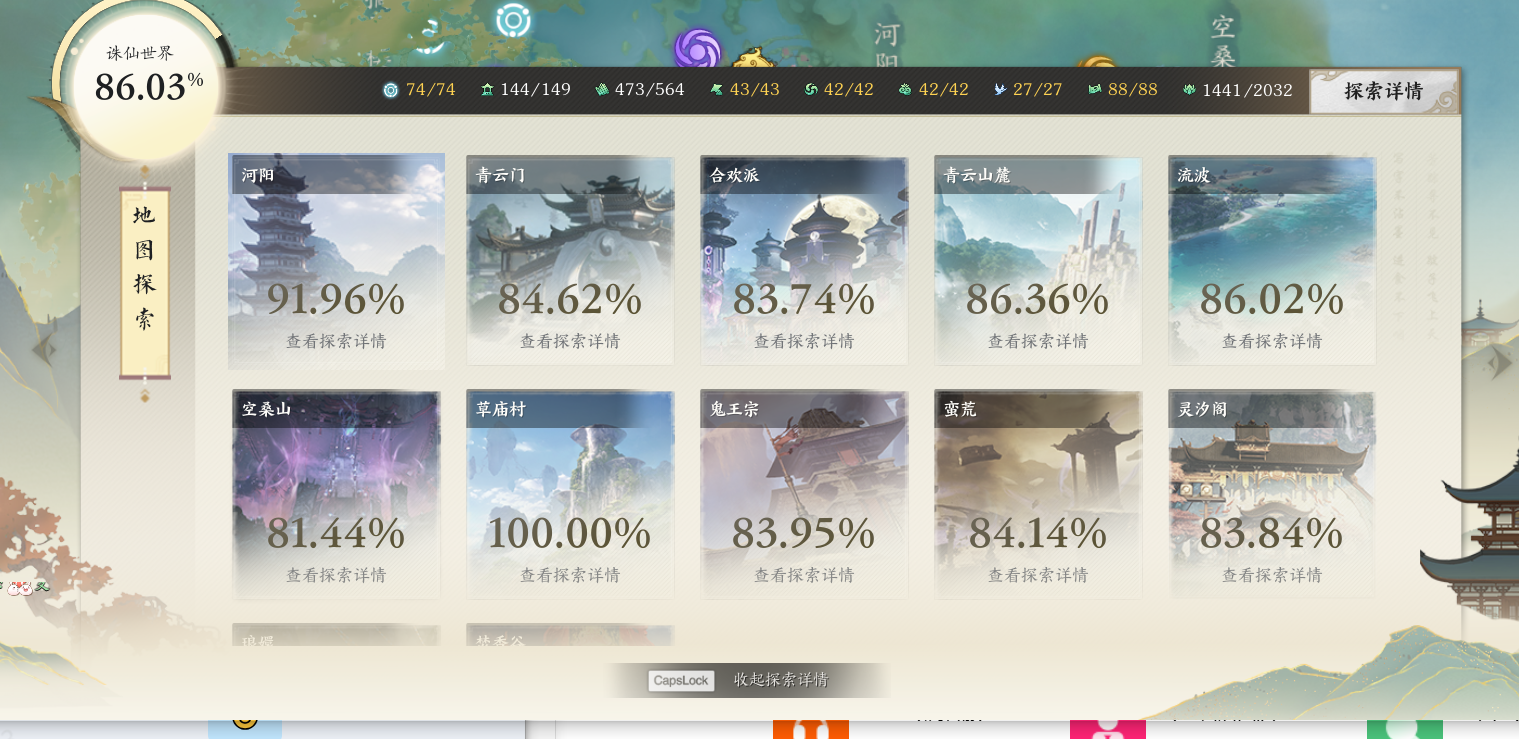The image size is (1519, 739).
Task: Click the 43/43 counter text
Action: point(755,90)
